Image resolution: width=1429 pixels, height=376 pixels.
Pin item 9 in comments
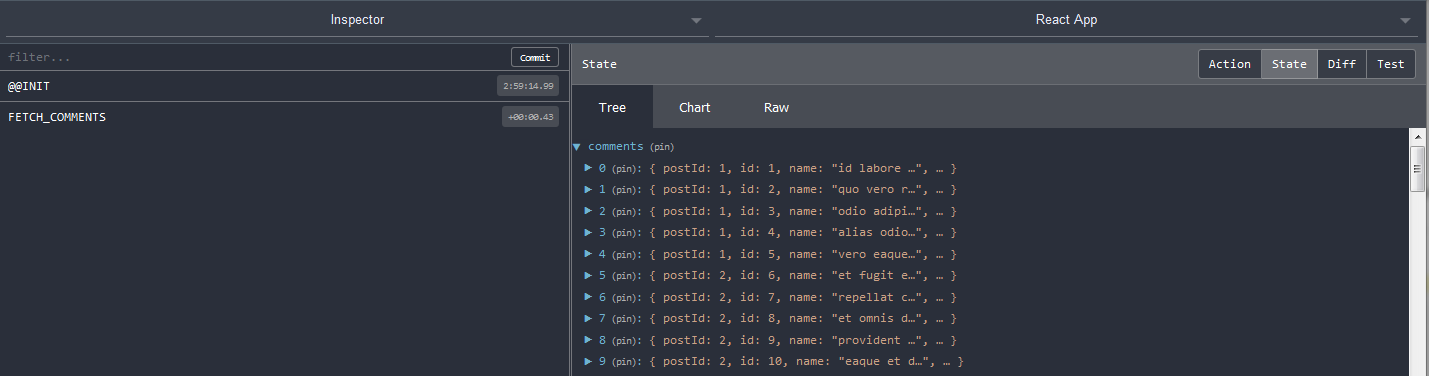[x=624, y=362]
